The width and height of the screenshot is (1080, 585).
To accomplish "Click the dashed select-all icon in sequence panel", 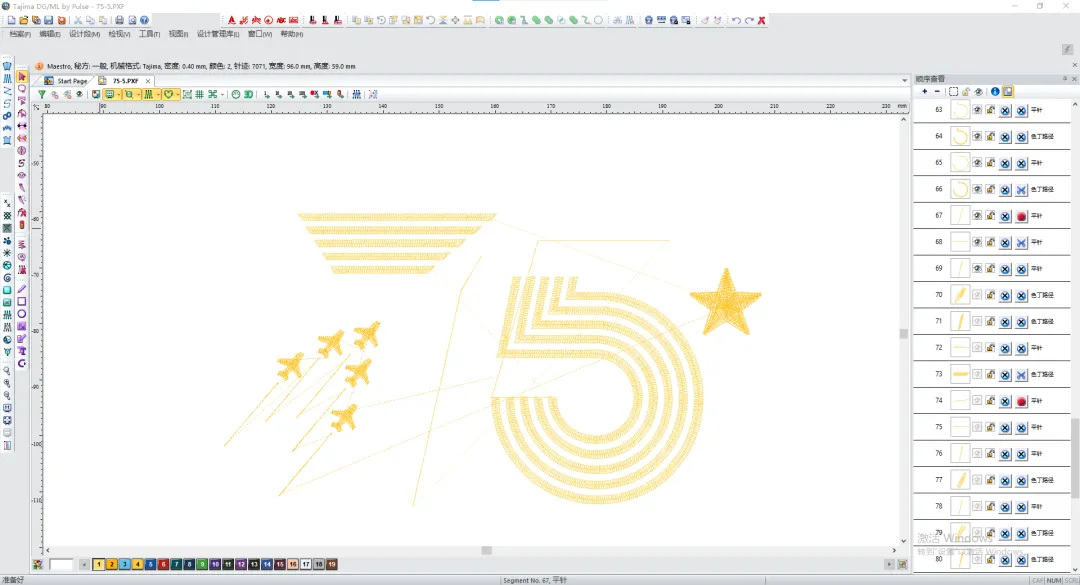I will (x=953, y=92).
